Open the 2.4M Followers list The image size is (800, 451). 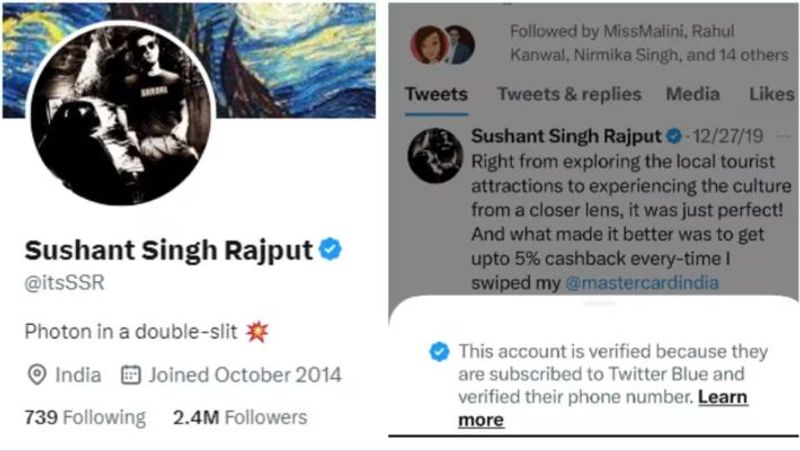239,417
